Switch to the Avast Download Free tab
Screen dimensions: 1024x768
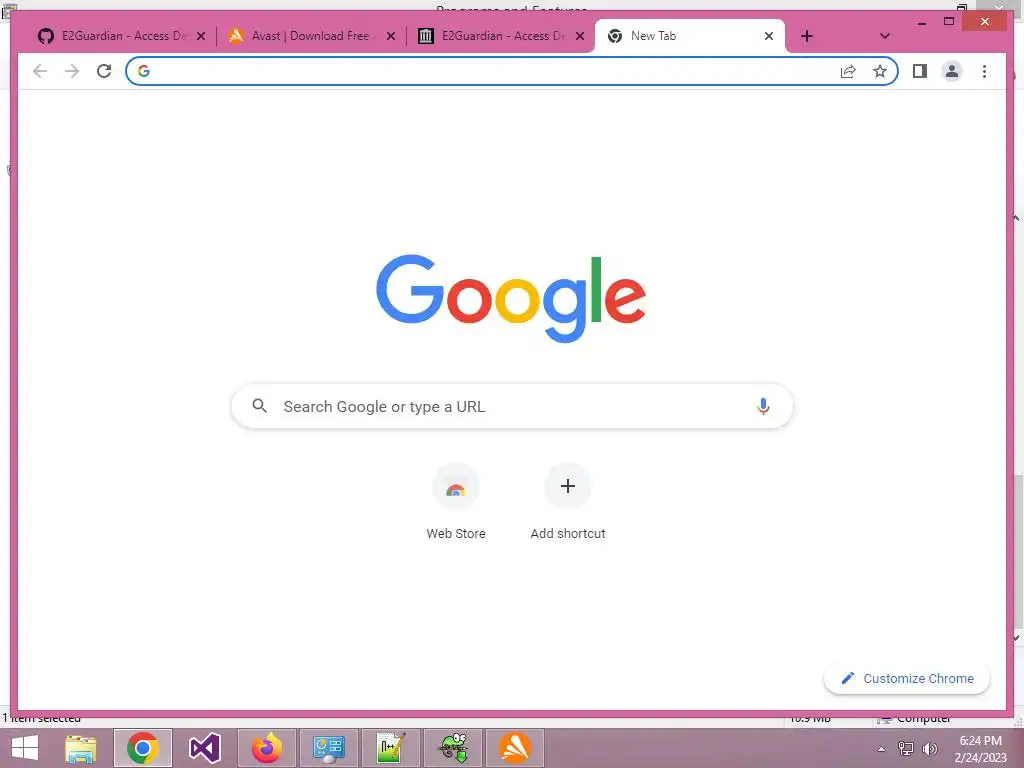pos(302,36)
